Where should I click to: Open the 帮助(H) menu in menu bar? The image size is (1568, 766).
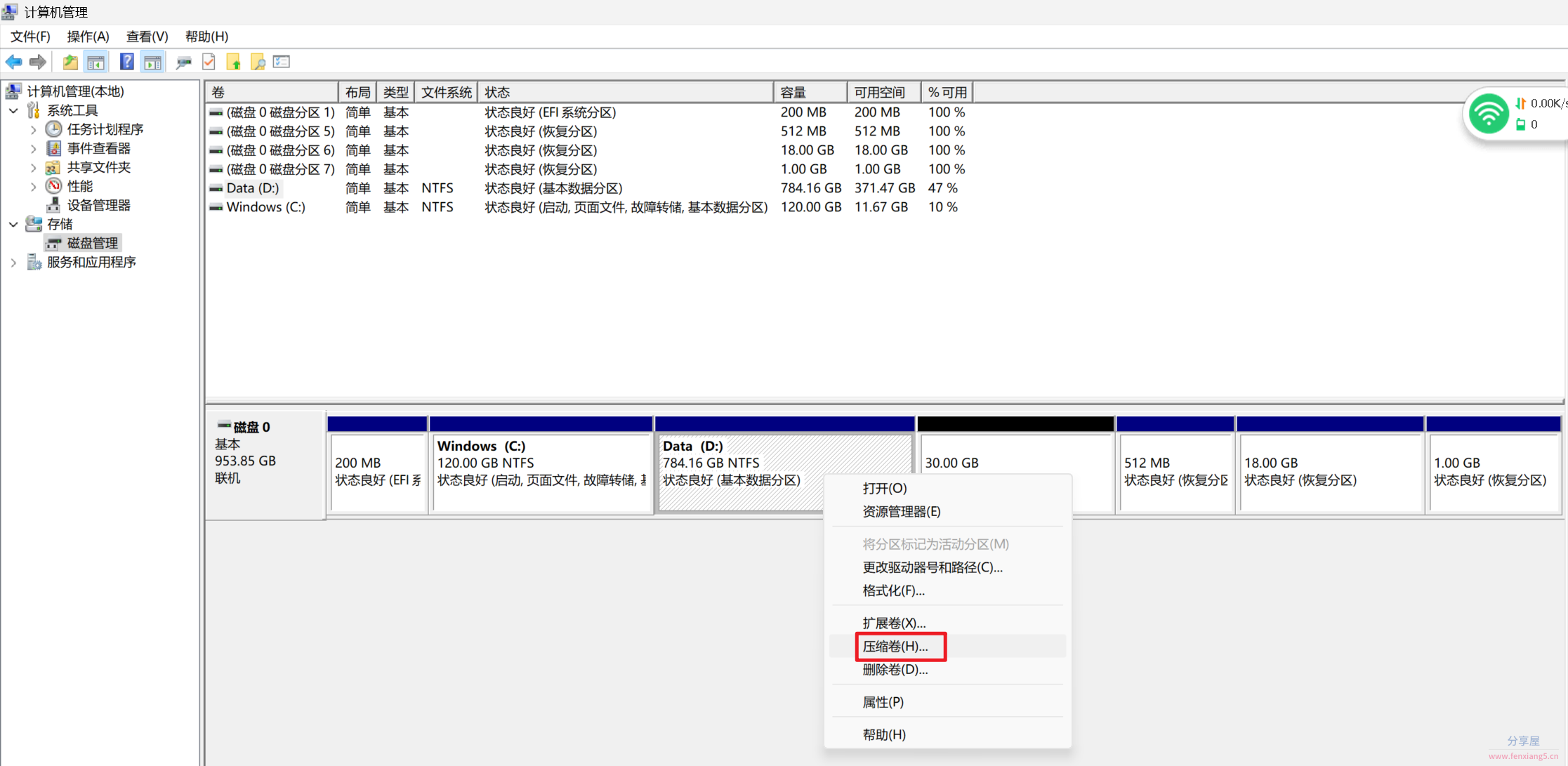coord(206,37)
